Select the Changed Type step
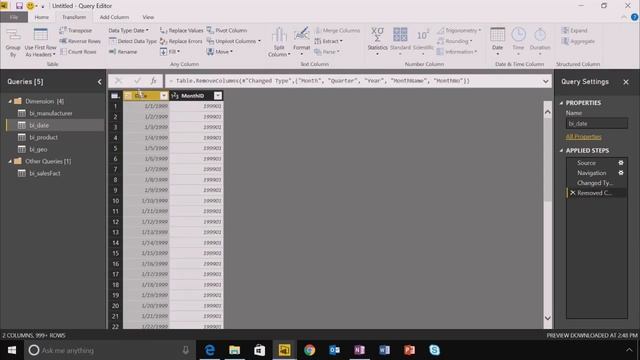This screenshot has width=640, height=360. (x=596, y=183)
